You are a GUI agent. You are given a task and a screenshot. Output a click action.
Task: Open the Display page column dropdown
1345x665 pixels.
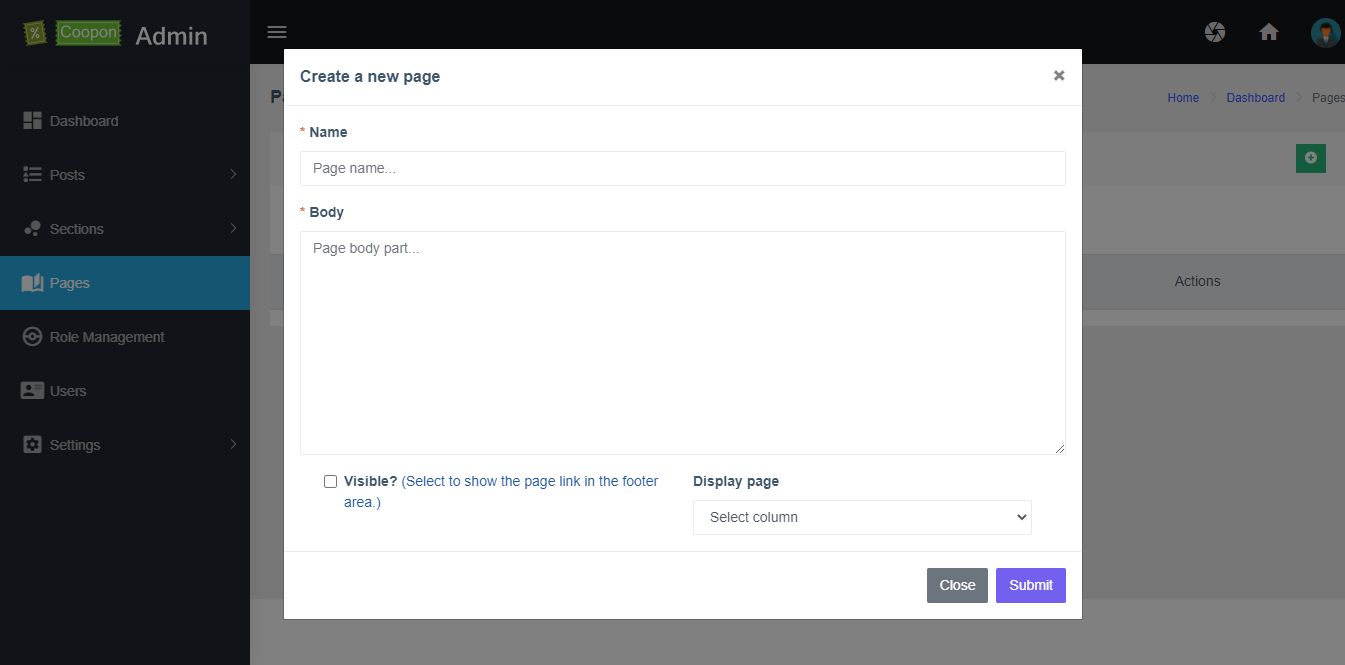[862, 517]
